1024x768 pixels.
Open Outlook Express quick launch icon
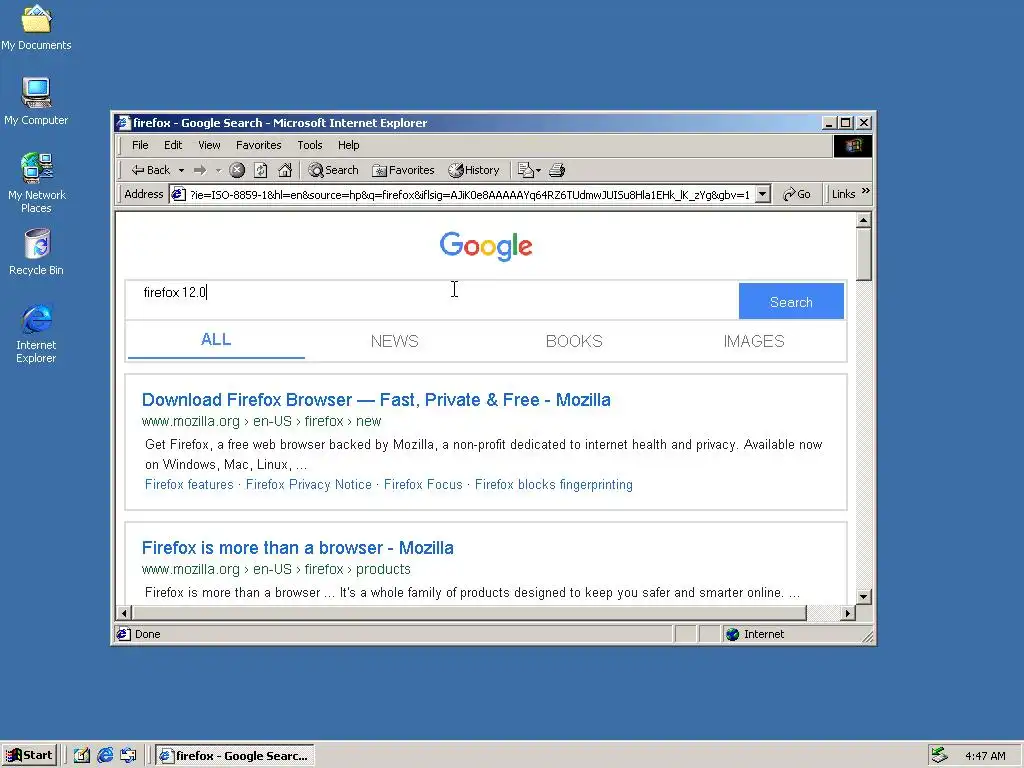(x=128, y=756)
